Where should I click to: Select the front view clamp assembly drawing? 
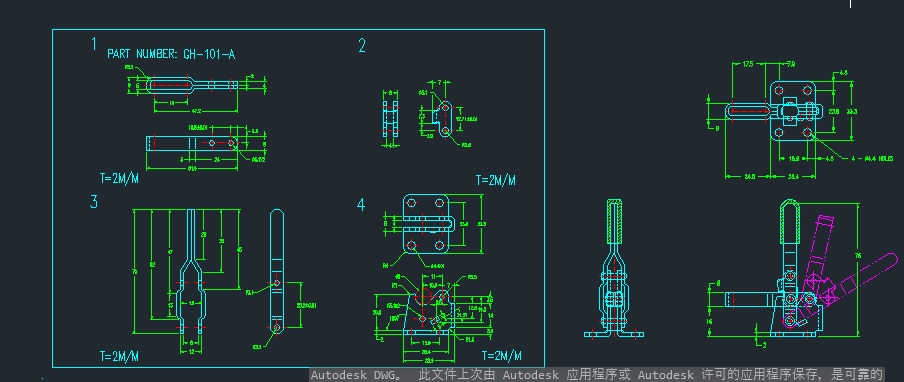coord(613,268)
